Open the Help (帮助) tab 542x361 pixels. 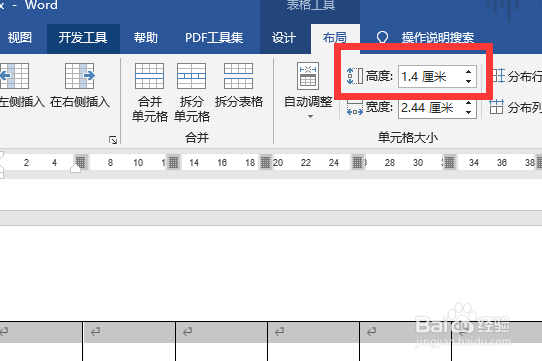coord(146,38)
